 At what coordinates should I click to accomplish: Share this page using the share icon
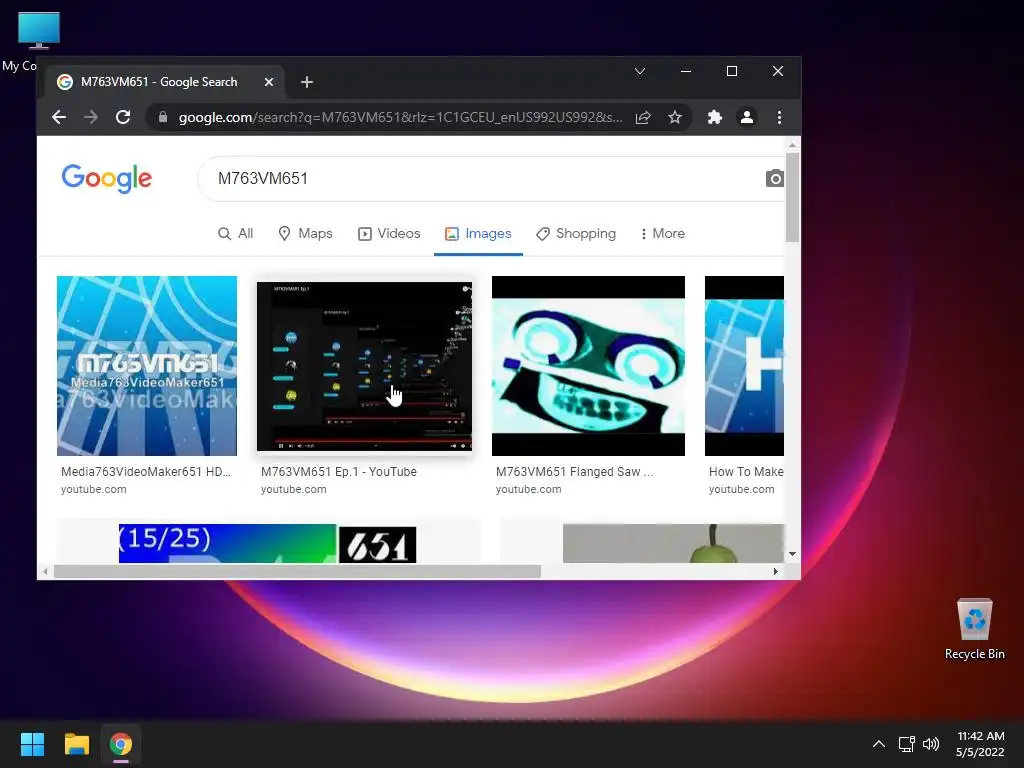[x=643, y=118]
